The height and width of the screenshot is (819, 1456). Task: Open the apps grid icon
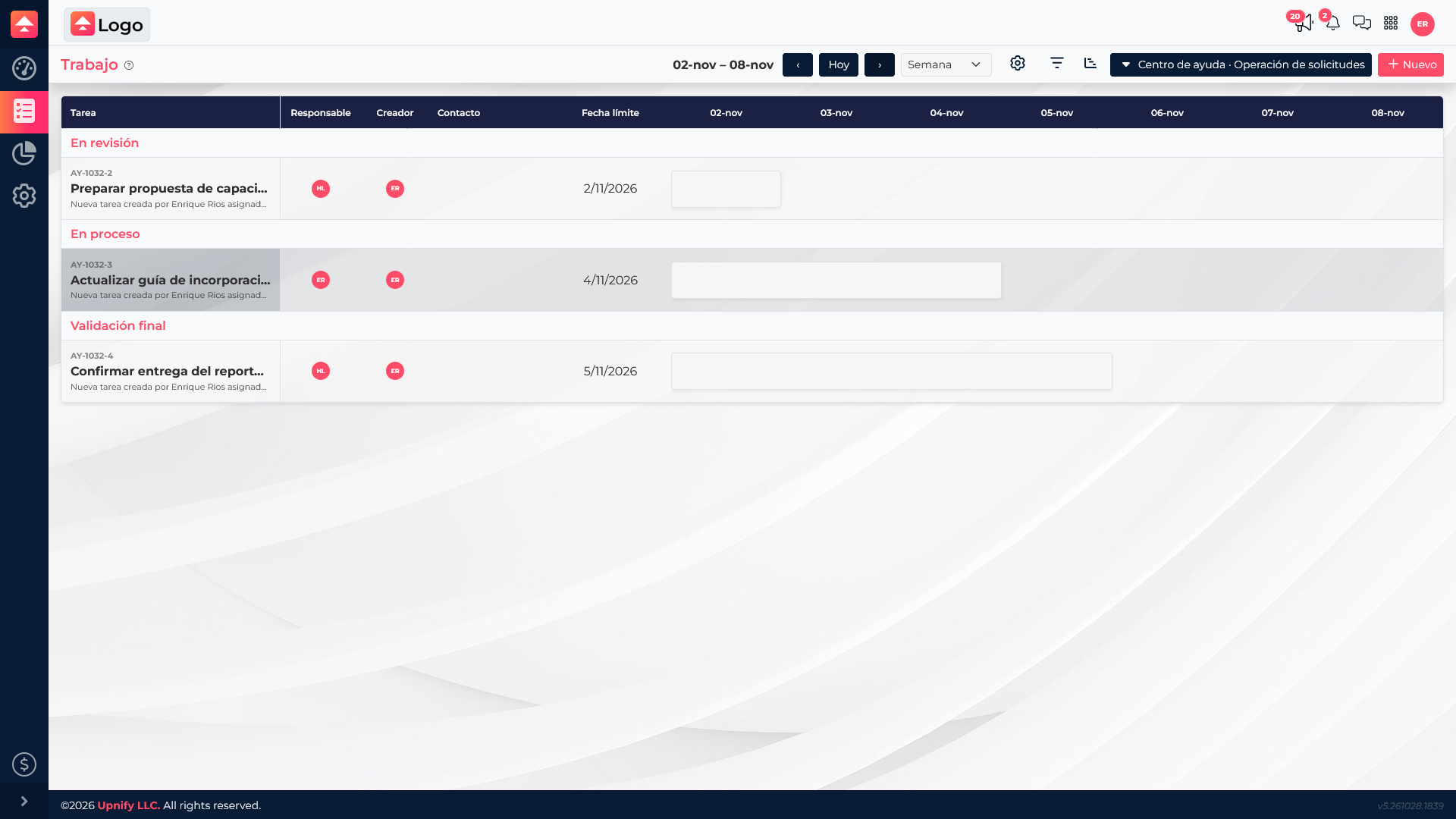point(1391,24)
